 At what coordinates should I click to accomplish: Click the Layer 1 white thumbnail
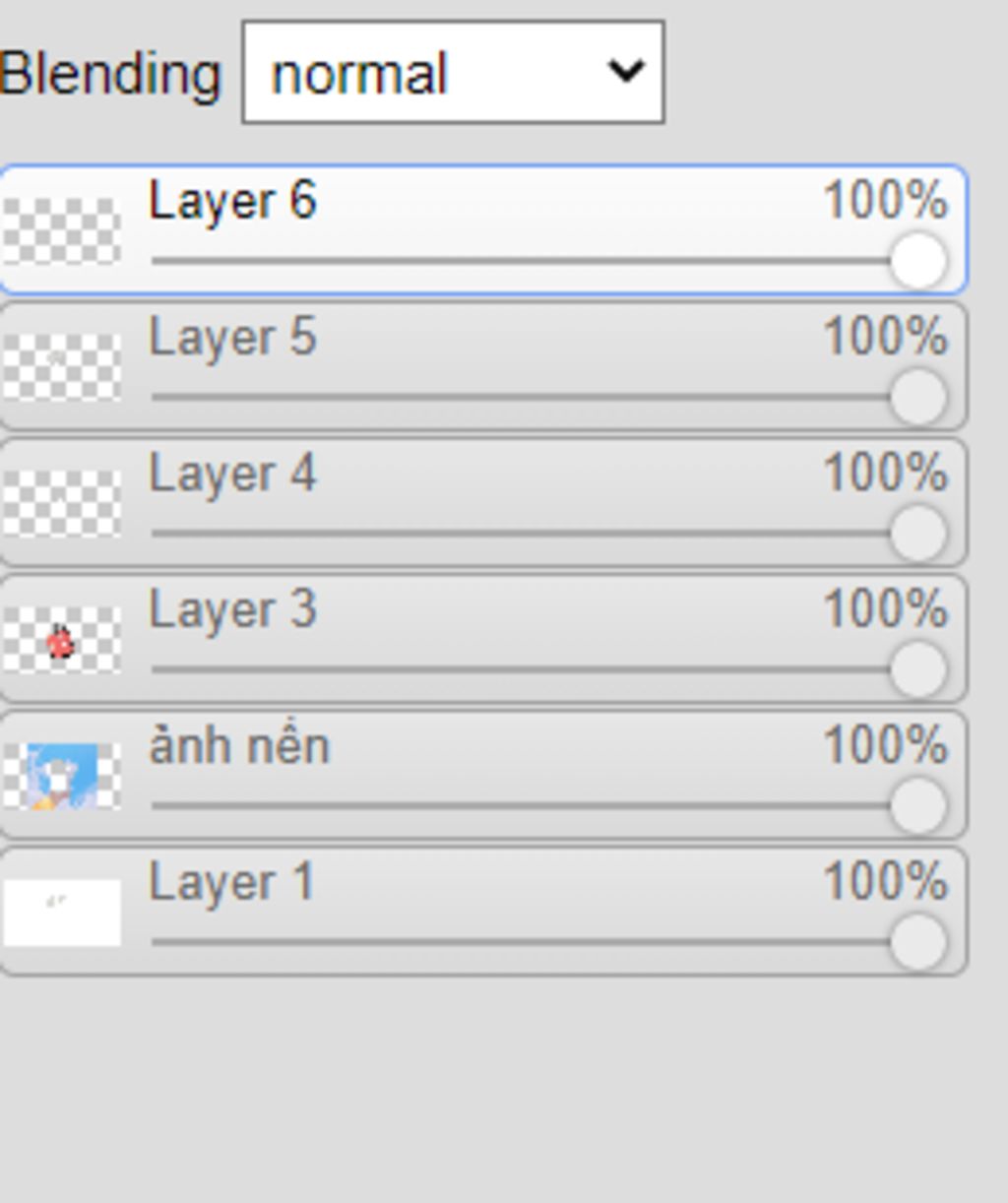(x=62, y=912)
